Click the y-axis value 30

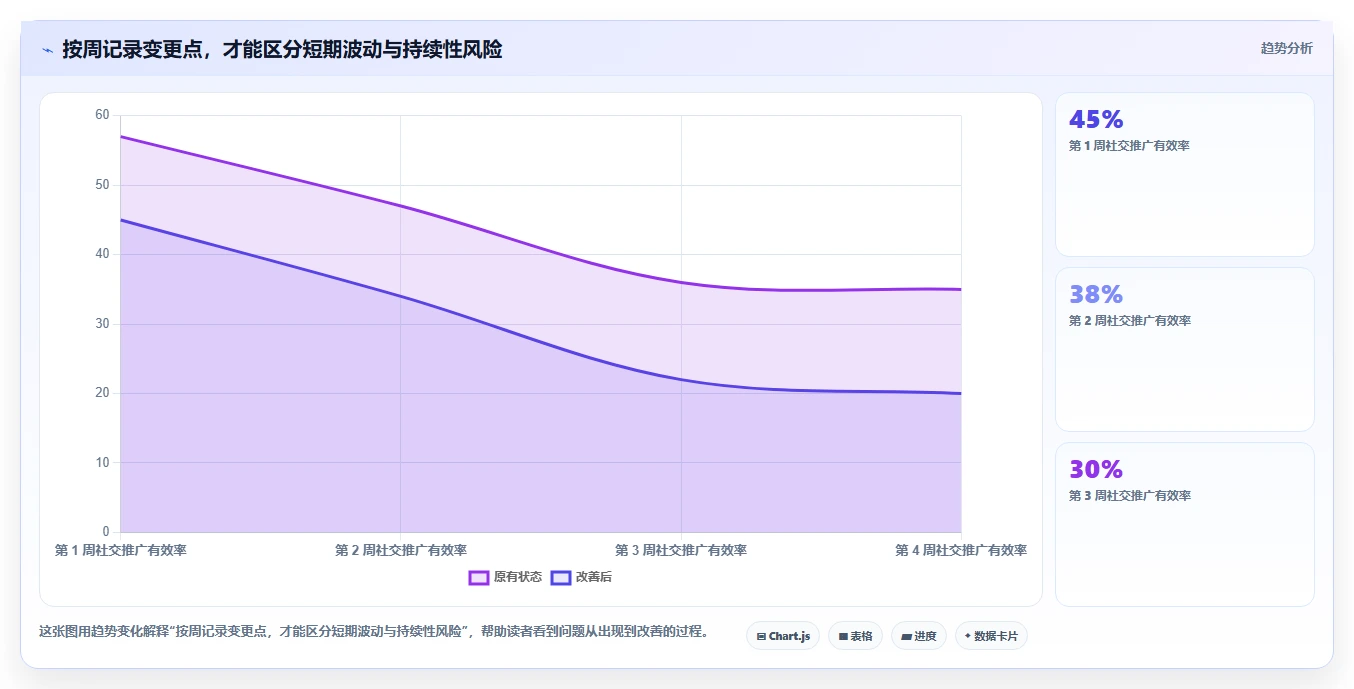click(102, 324)
